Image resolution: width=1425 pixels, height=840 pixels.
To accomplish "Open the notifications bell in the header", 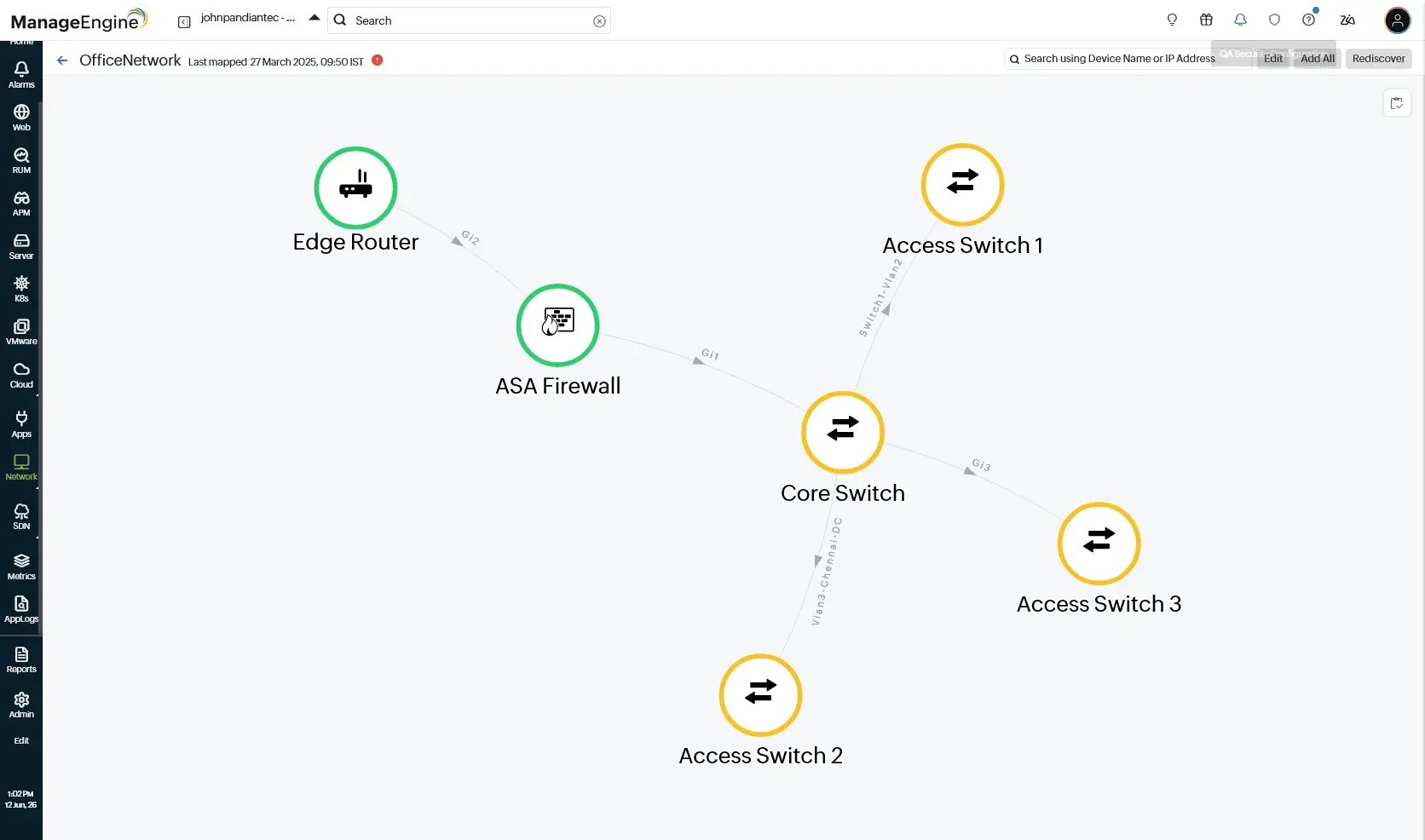I will click(1240, 20).
